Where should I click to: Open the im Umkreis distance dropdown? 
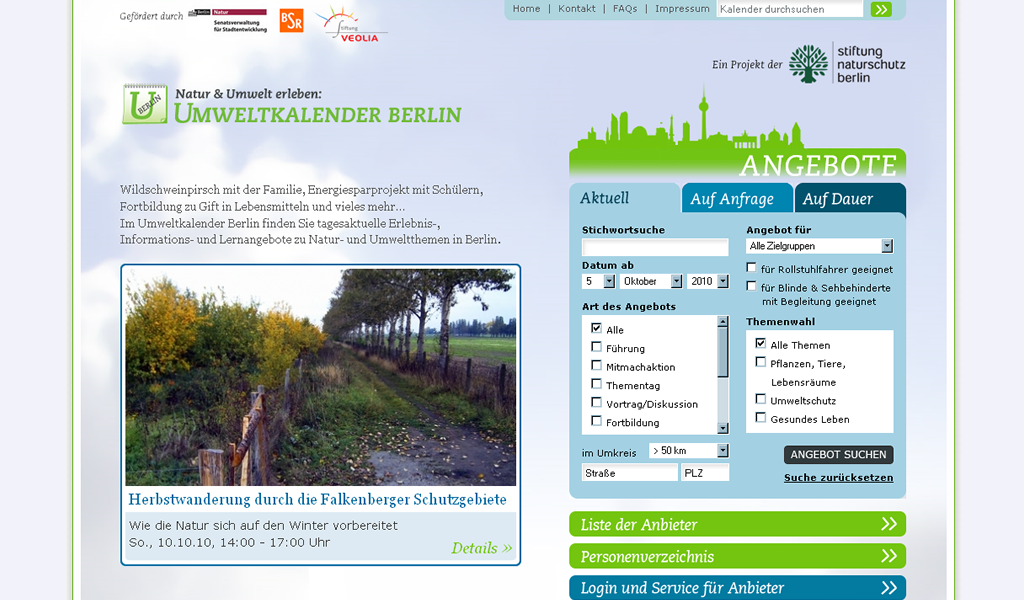(x=689, y=450)
